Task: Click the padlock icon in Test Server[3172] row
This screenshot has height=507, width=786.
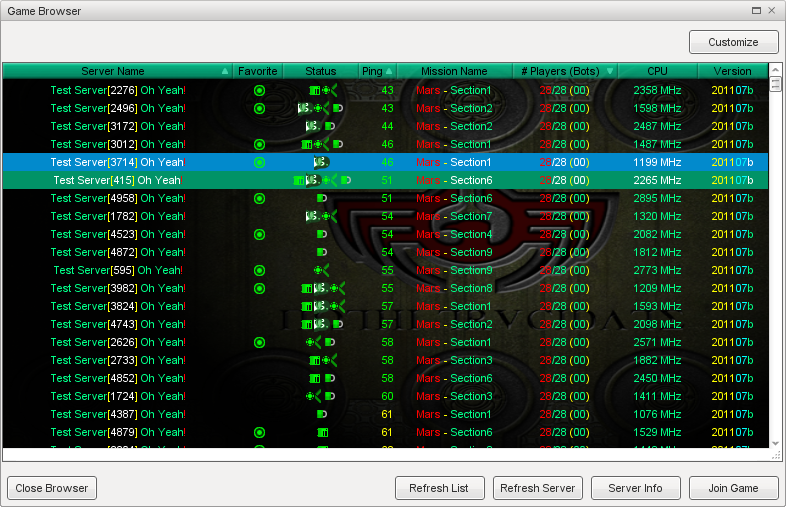Action: coord(329,126)
